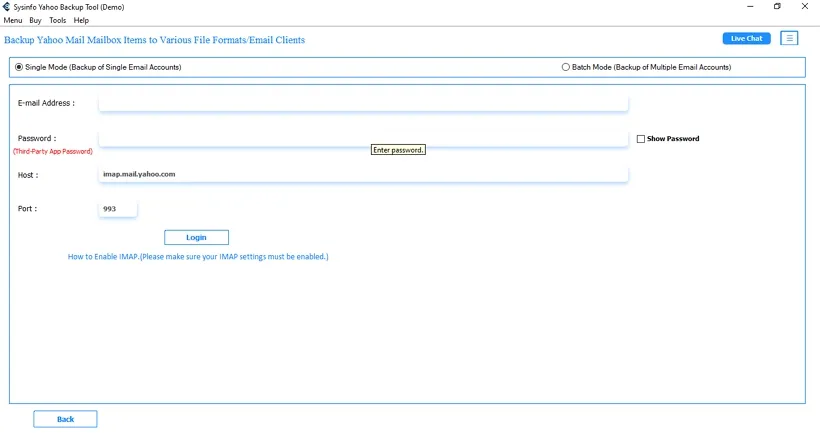Focus the E-mail Address input field

[x=363, y=103]
